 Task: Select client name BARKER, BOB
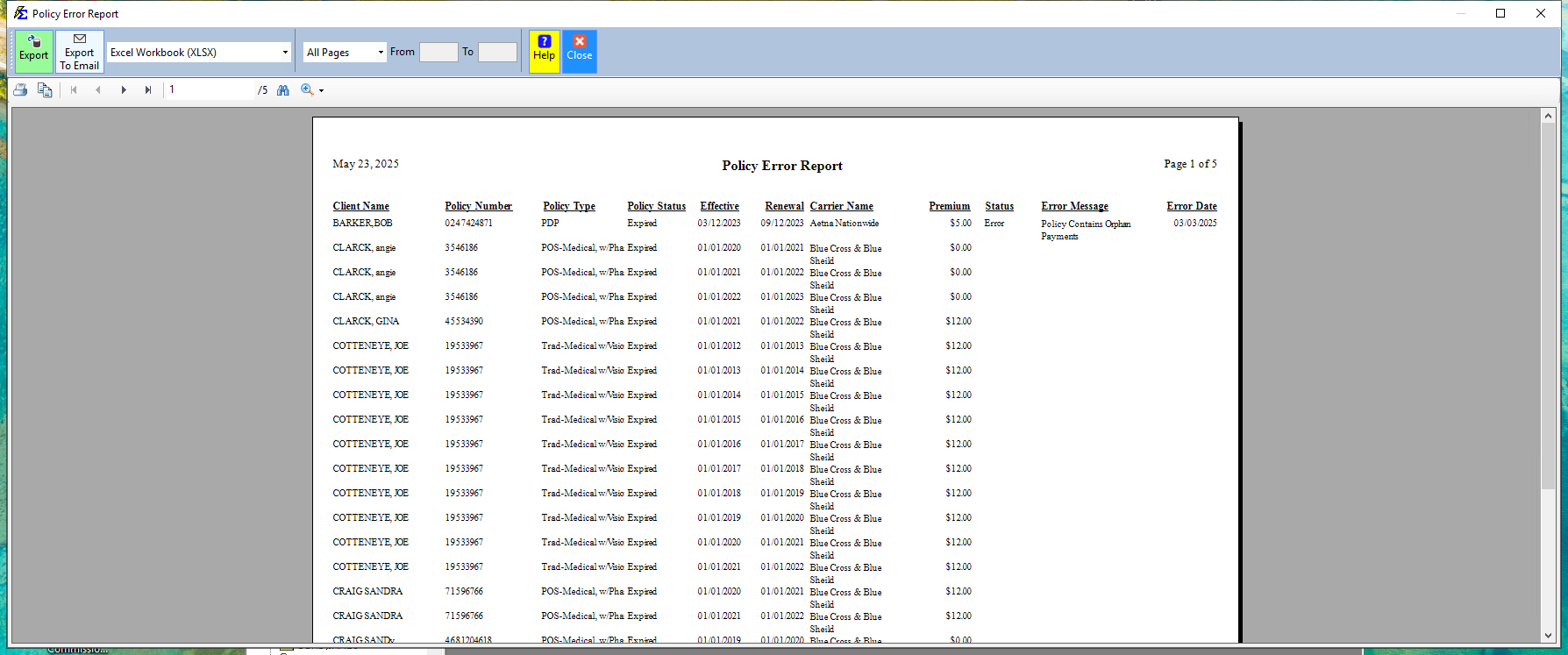[x=362, y=224]
